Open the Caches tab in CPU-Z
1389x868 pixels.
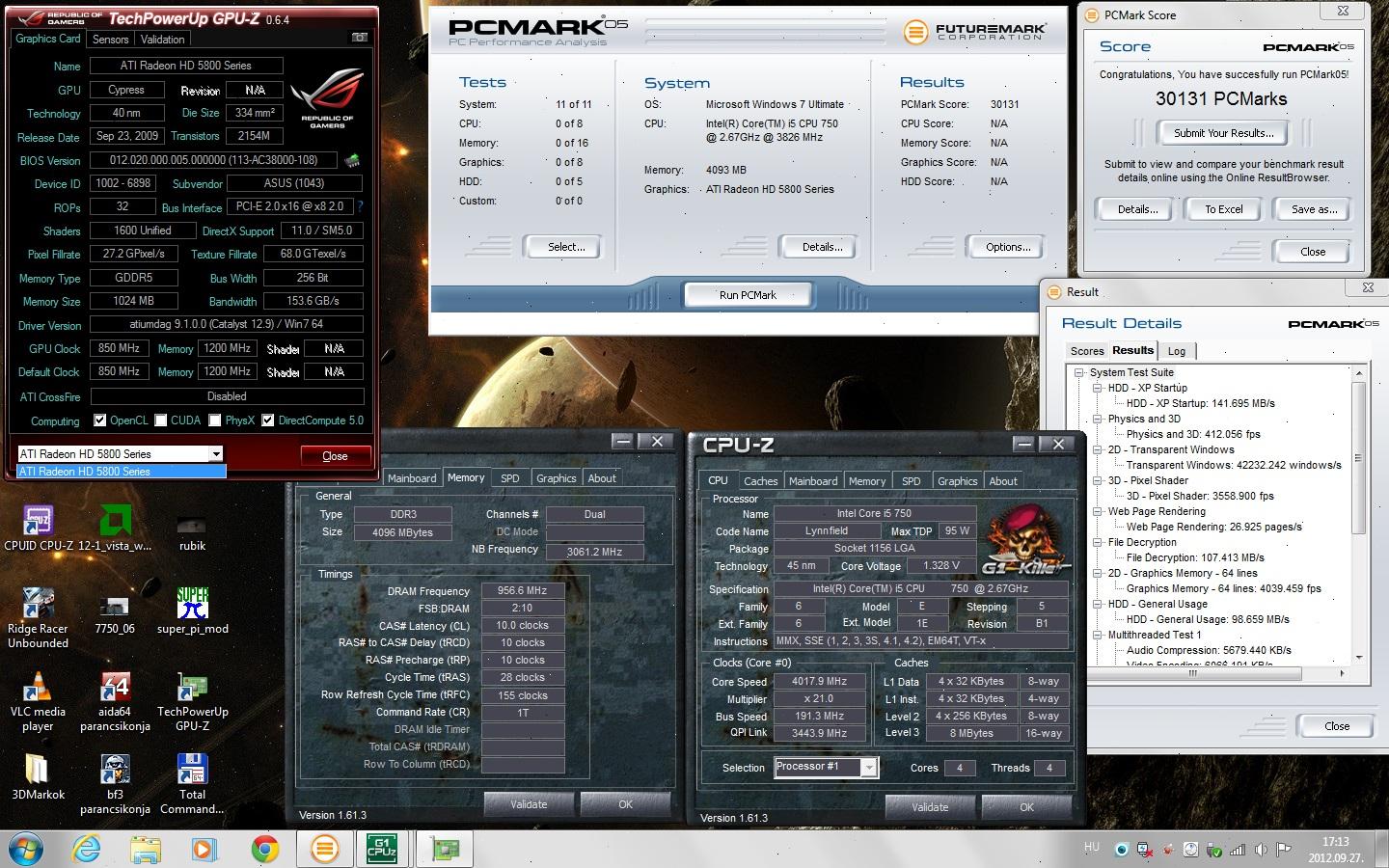760,480
